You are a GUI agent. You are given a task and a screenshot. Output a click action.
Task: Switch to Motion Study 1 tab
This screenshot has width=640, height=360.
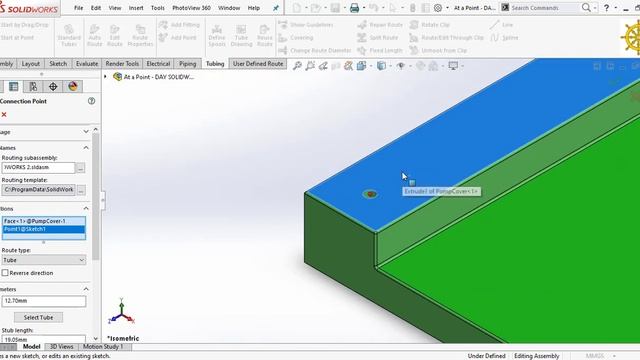[x=103, y=347]
